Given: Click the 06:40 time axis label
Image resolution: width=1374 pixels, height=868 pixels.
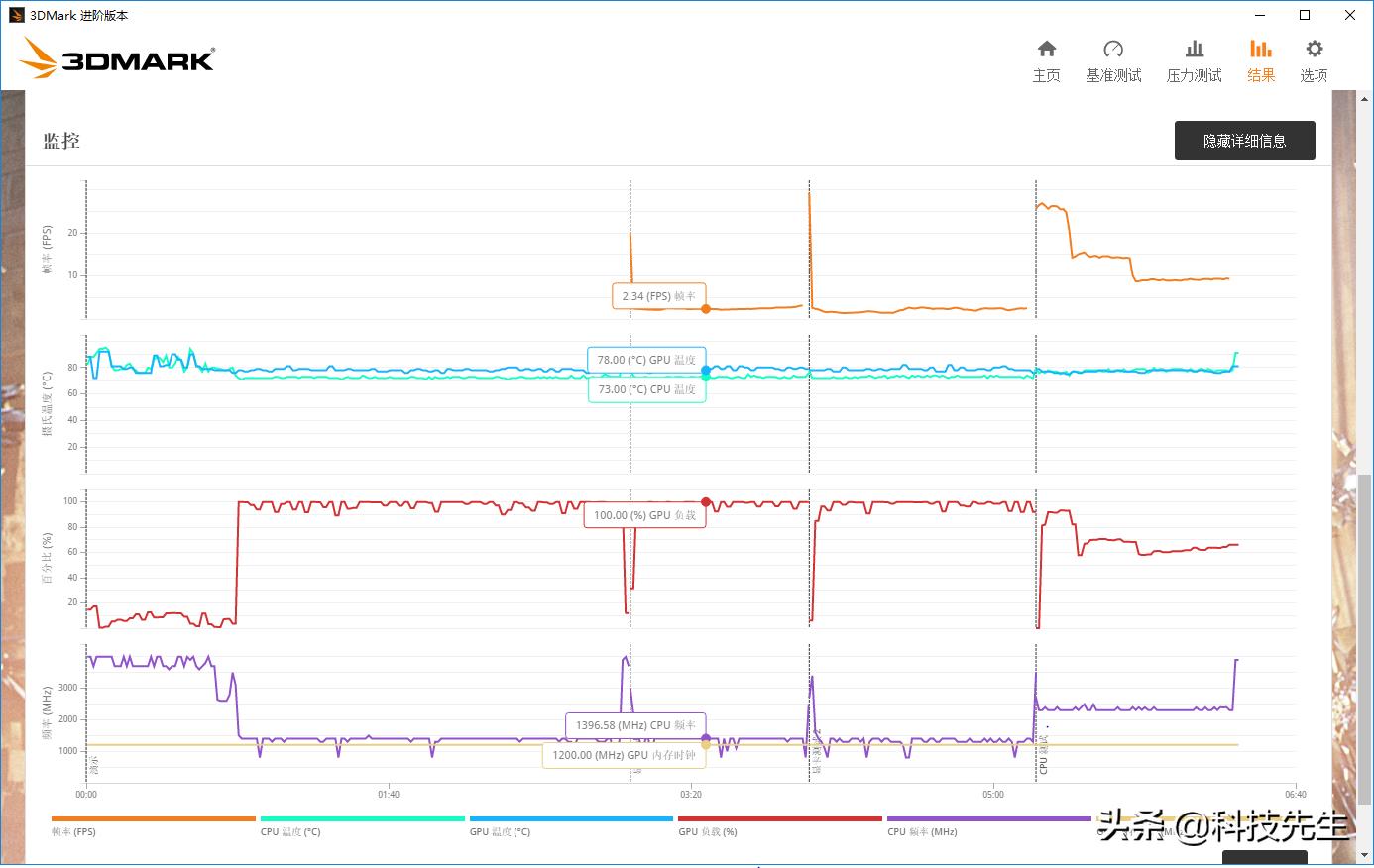Looking at the screenshot, I should [x=1296, y=794].
